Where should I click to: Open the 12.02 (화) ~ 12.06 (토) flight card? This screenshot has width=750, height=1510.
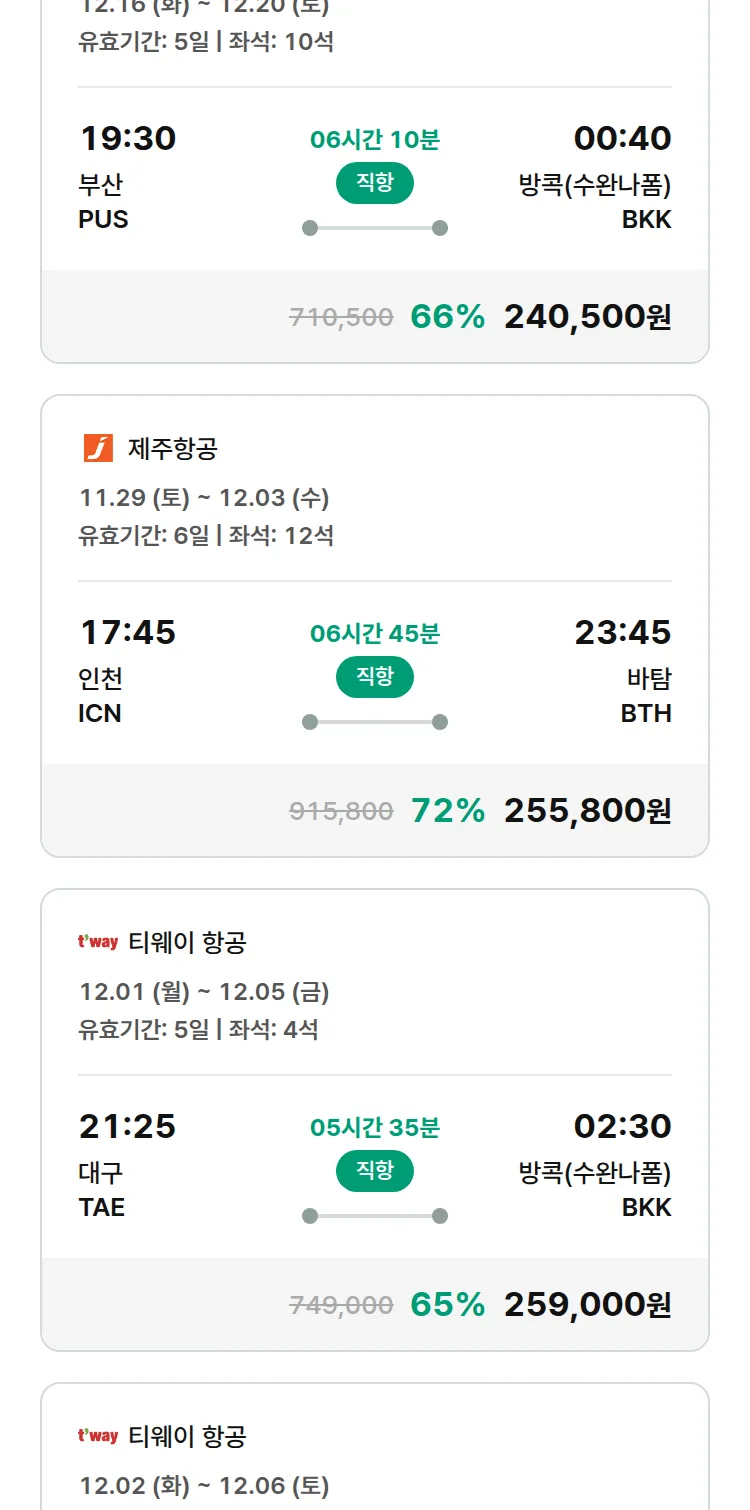(204, 1486)
